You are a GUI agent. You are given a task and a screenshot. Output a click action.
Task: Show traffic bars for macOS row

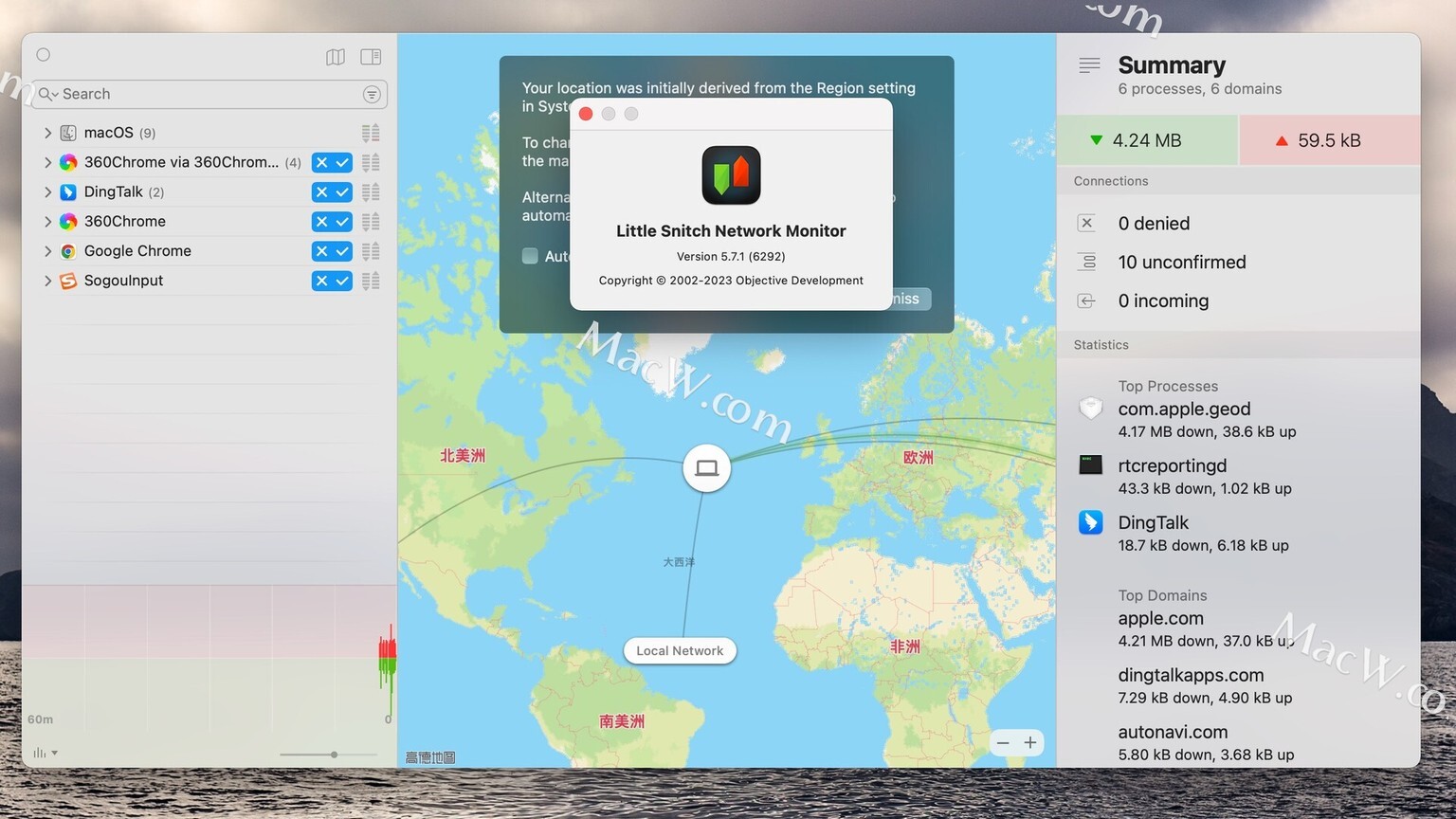371,133
